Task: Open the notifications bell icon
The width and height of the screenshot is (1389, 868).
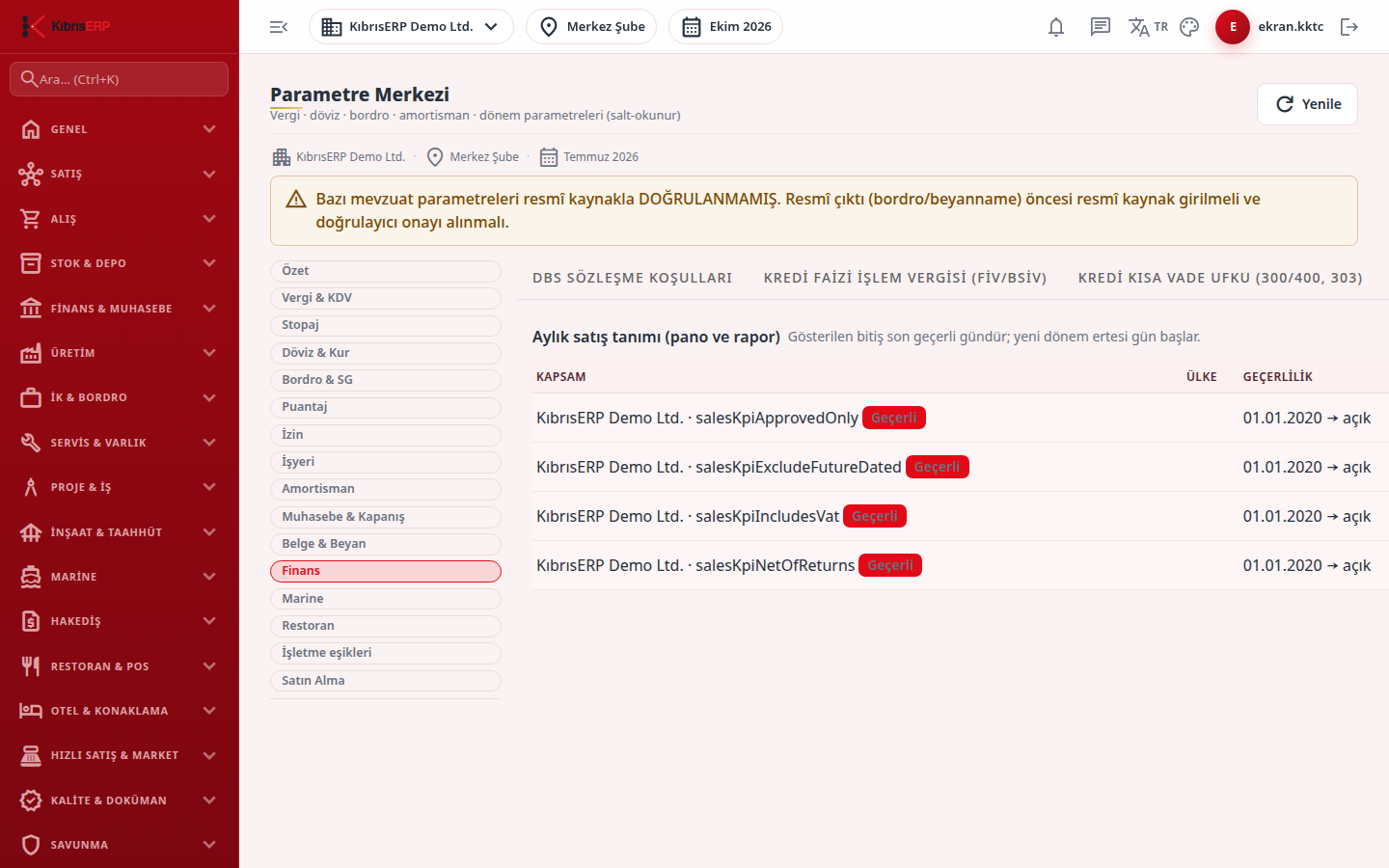Action: coord(1056,27)
